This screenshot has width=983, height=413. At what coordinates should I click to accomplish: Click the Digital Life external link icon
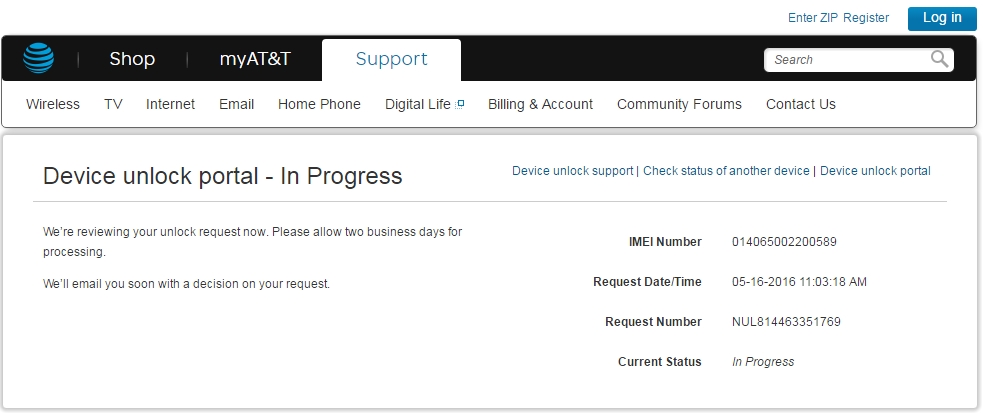pyautogui.click(x=460, y=104)
